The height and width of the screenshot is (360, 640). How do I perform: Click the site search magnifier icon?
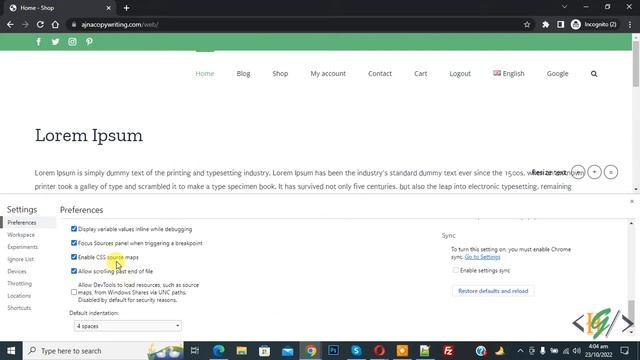click(x=594, y=74)
